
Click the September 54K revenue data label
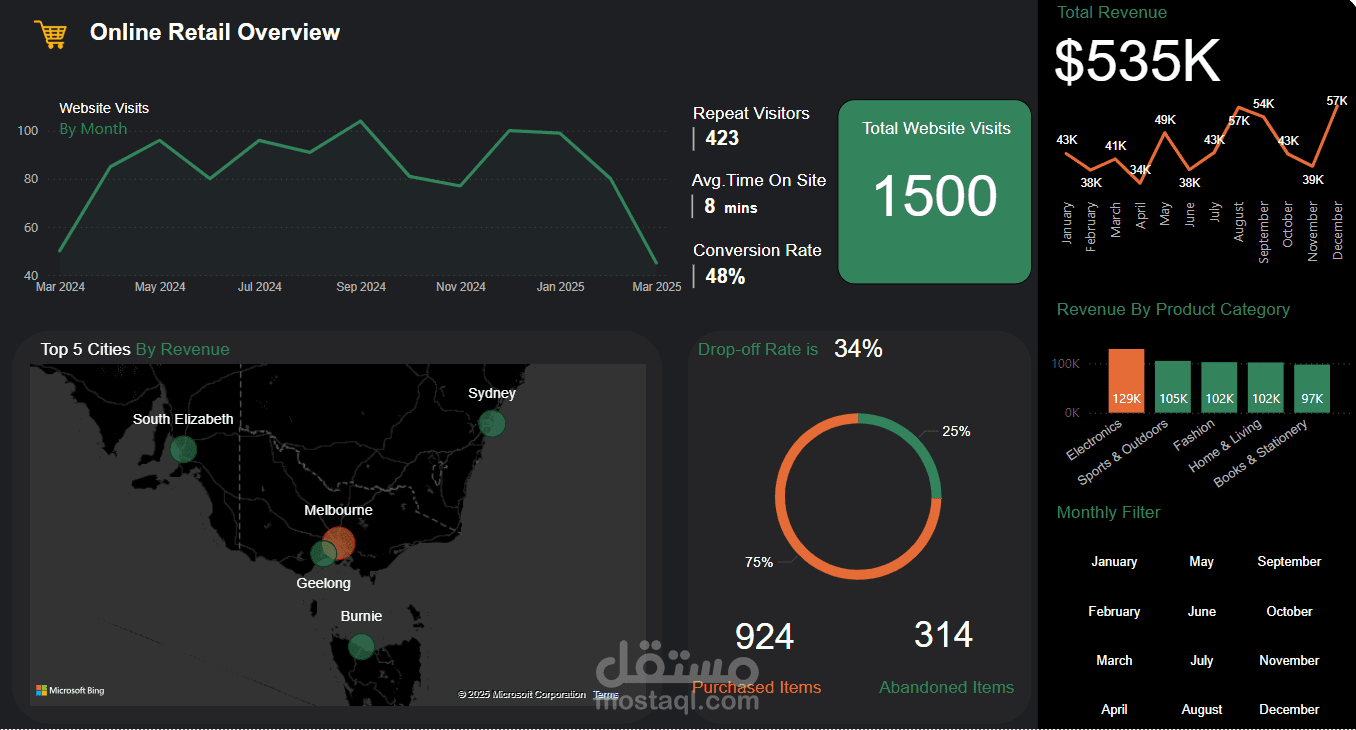click(x=1264, y=104)
